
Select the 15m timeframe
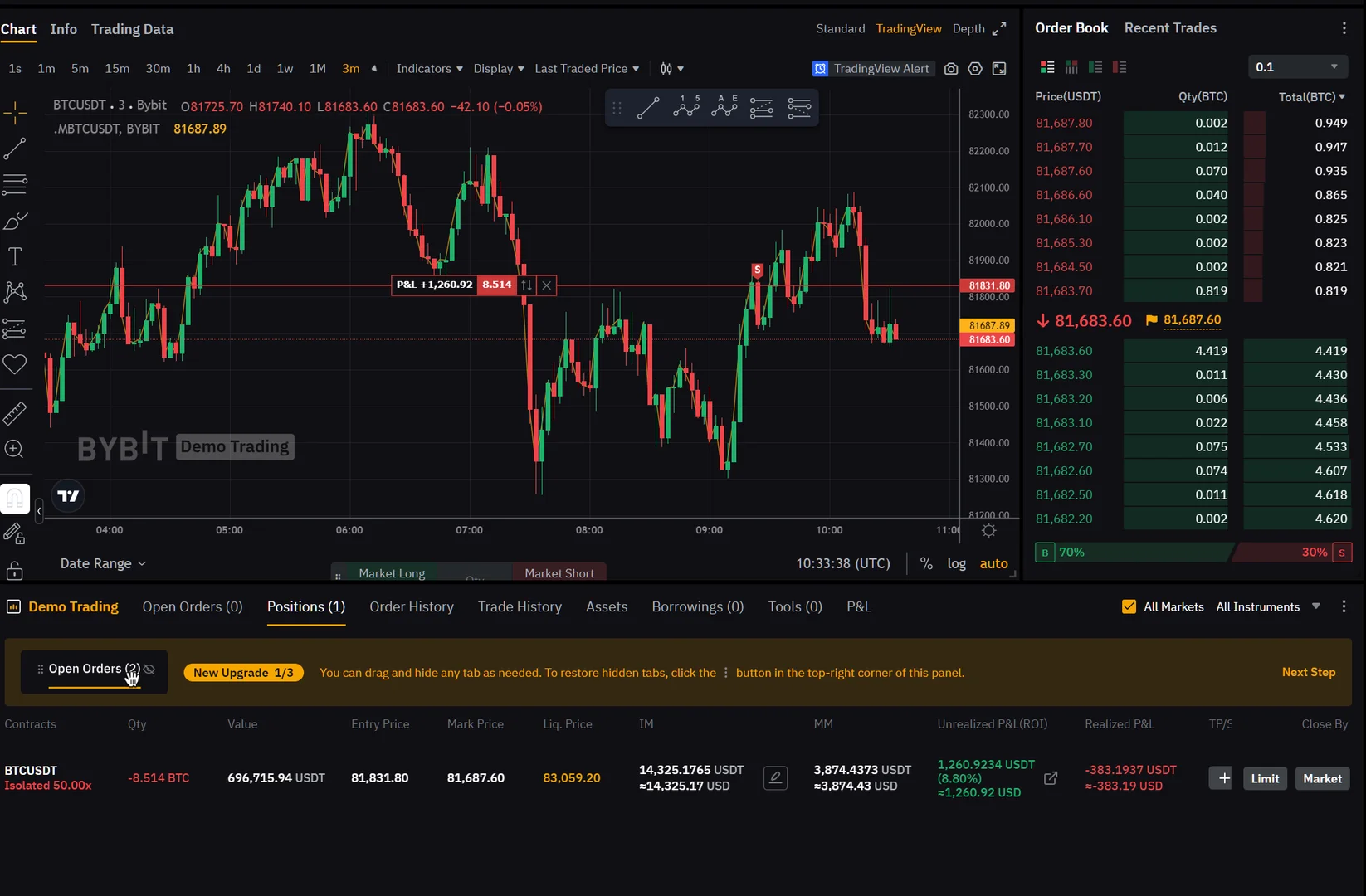tap(117, 69)
